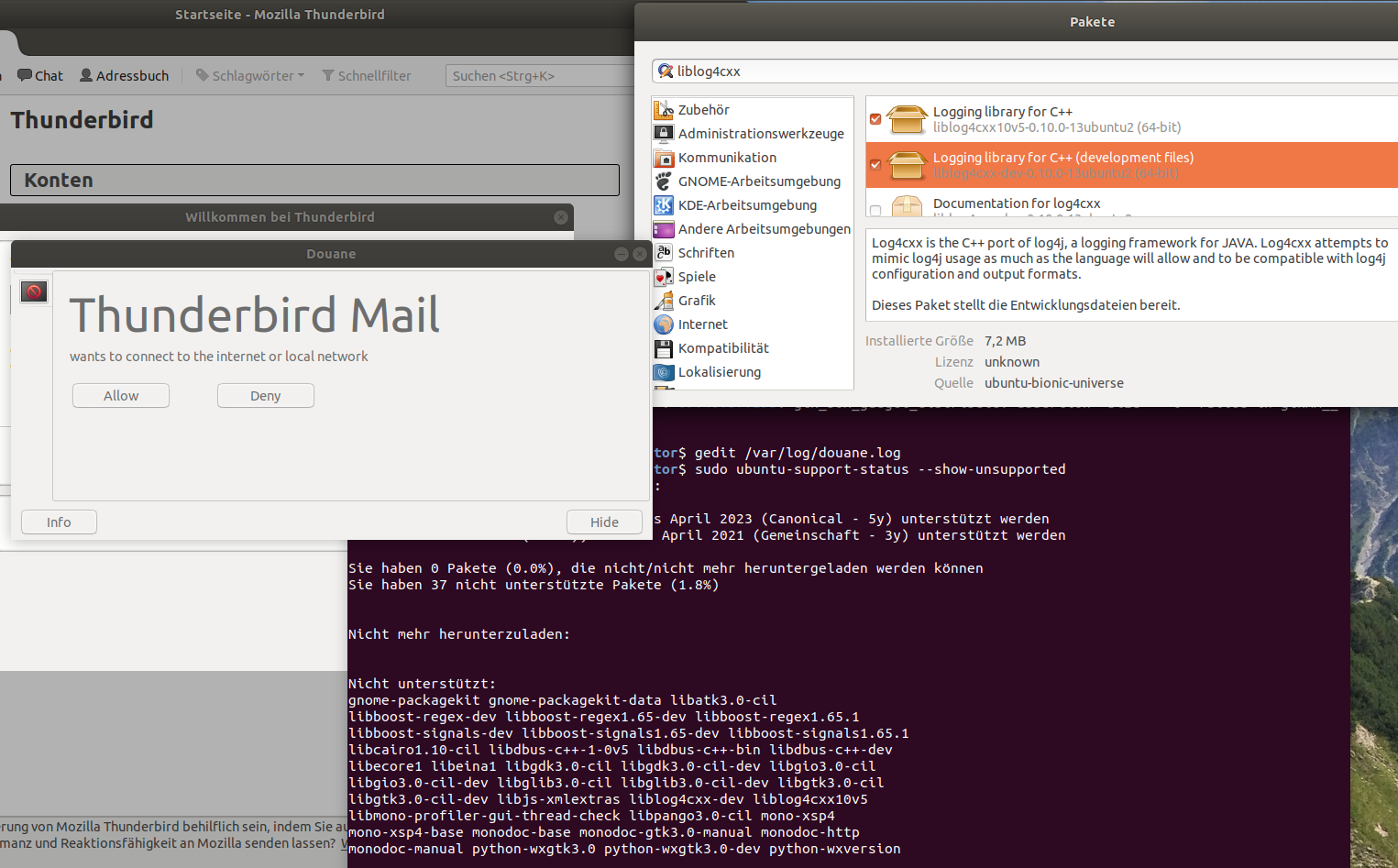Click the Lokalisierung category icon
1398x868 pixels.
664,372
